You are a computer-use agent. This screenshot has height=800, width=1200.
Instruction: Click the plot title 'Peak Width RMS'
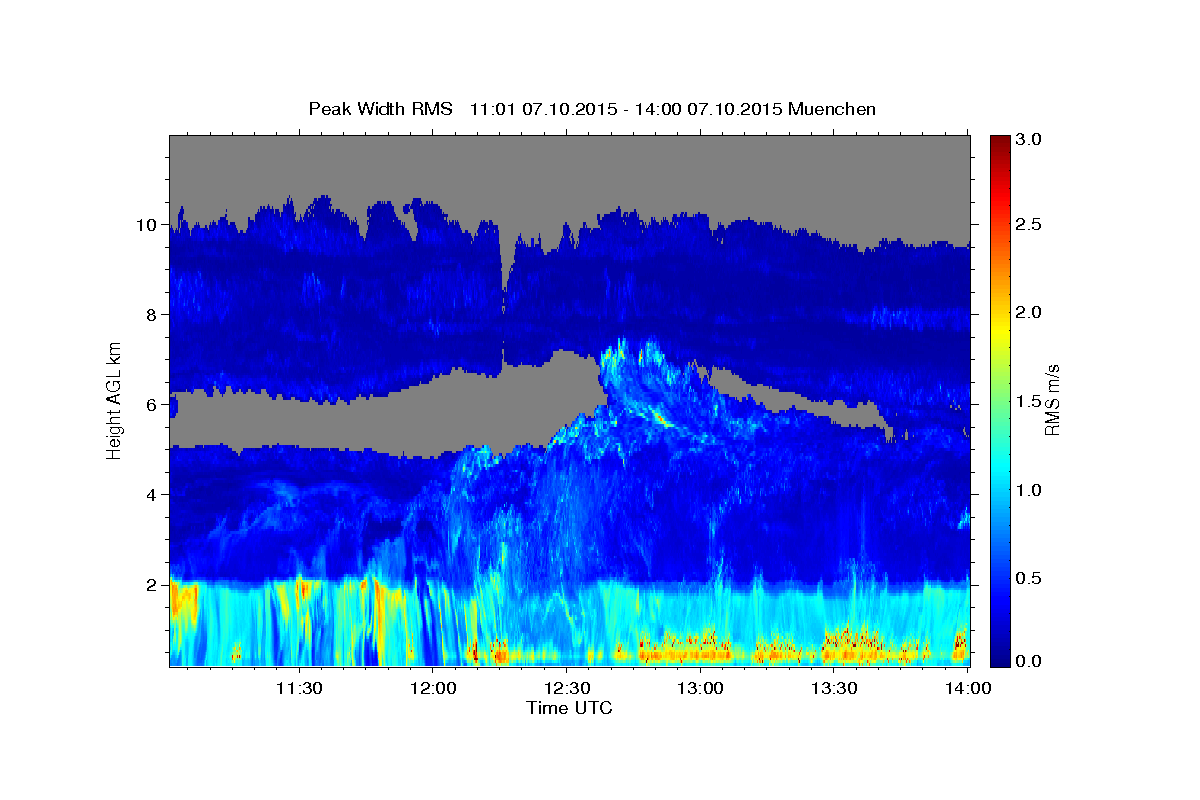[x=380, y=108]
